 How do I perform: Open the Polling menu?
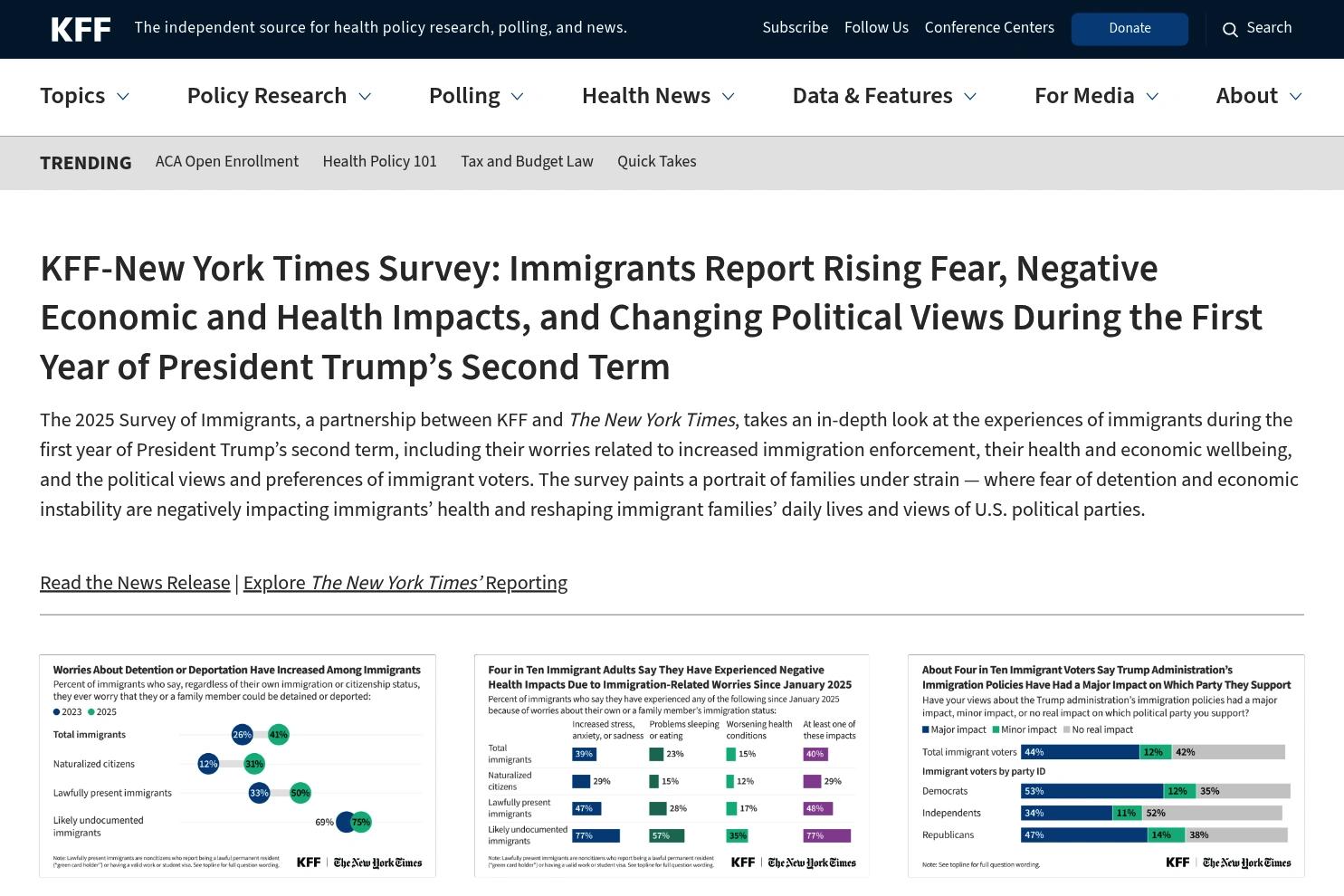[x=464, y=96]
